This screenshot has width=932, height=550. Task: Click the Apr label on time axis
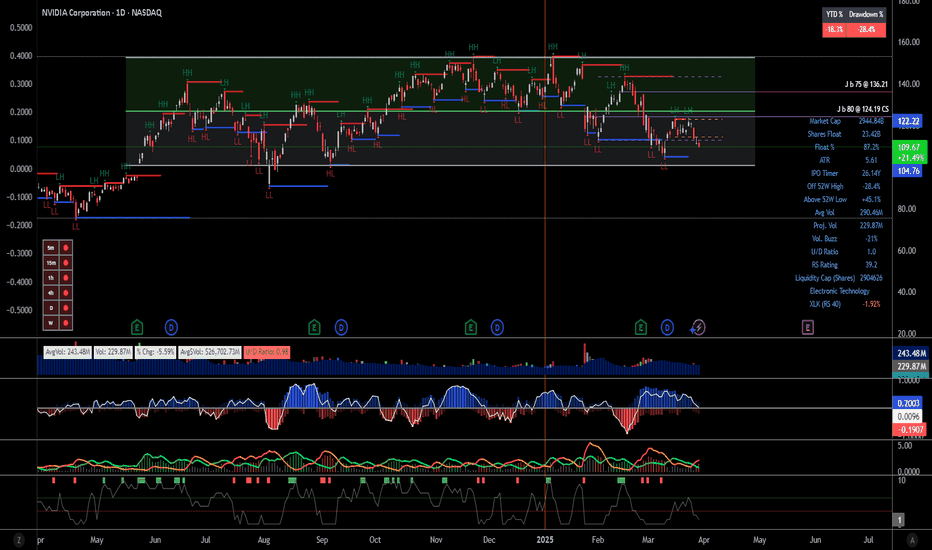tap(704, 540)
